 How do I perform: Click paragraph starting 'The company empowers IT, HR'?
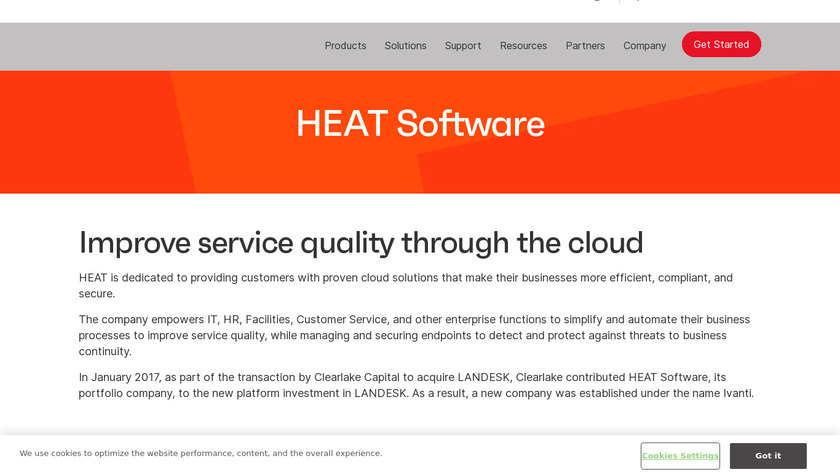tap(414, 335)
